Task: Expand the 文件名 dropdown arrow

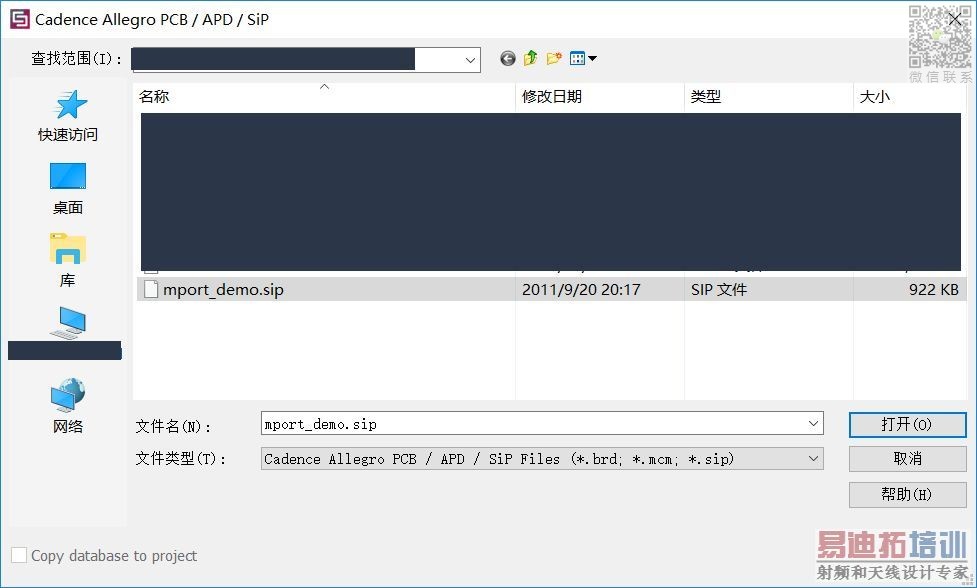Action: pyautogui.click(x=813, y=424)
